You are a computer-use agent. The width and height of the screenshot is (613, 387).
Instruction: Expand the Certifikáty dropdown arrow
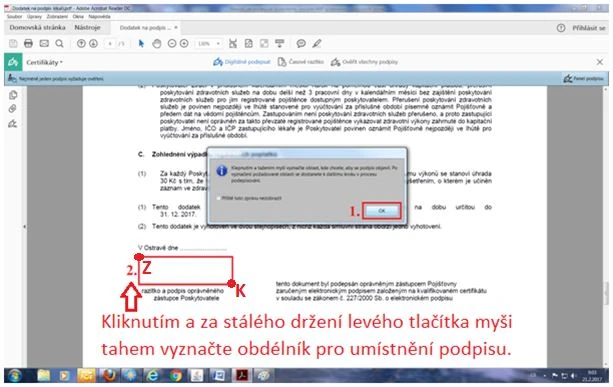point(61,63)
